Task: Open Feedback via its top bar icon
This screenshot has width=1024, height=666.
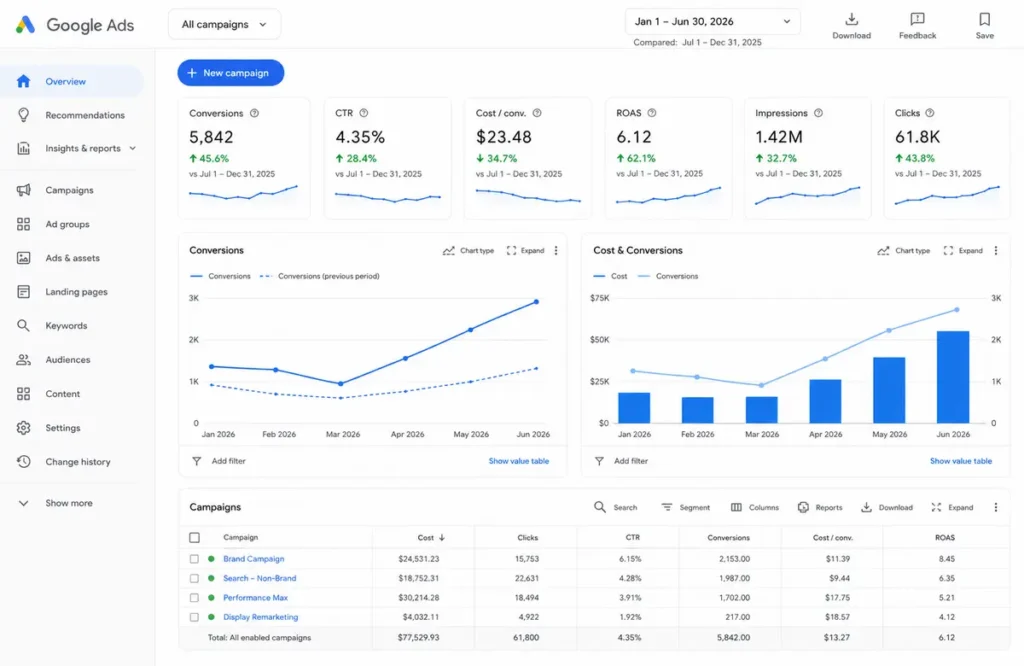Action: pyautogui.click(x=918, y=19)
